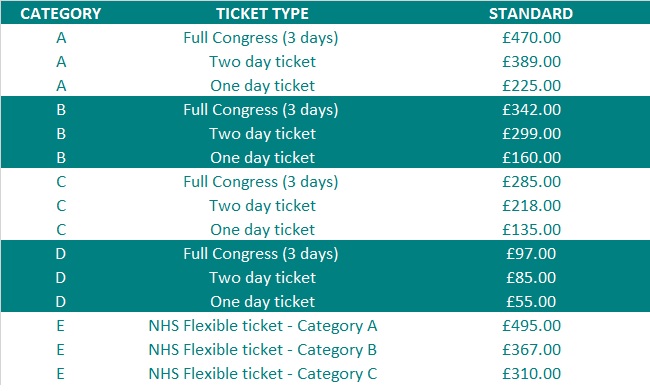
Task: Click the £85.00 price cell
Action: [531, 278]
